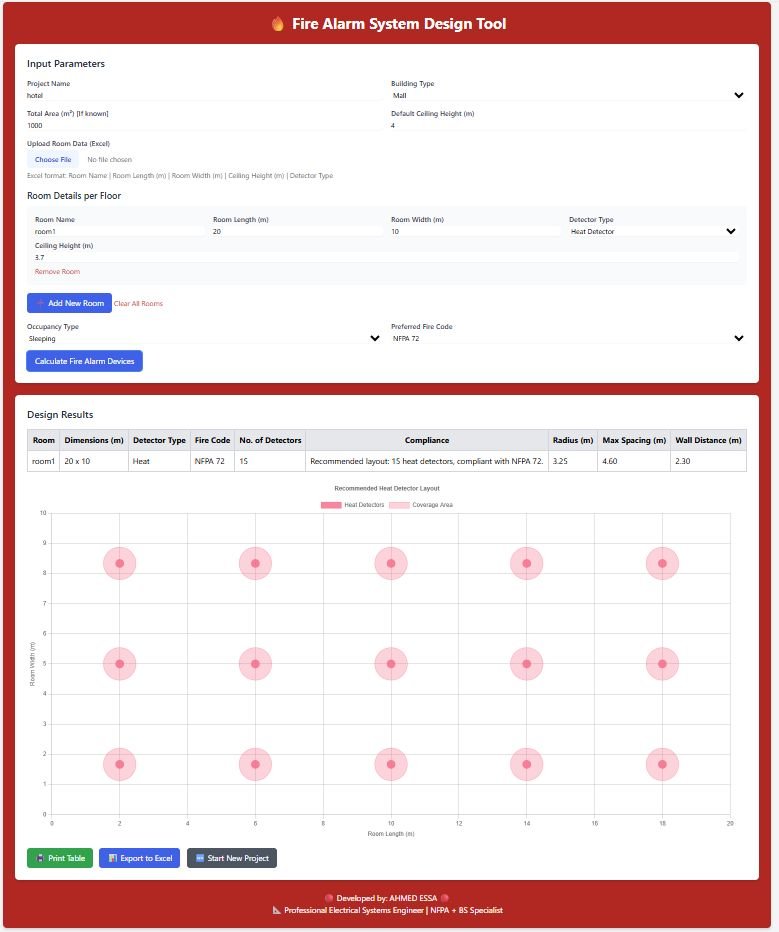Click the plus icon on Add New Room
This screenshot has width=779, height=932.
pyautogui.click(x=40, y=303)
